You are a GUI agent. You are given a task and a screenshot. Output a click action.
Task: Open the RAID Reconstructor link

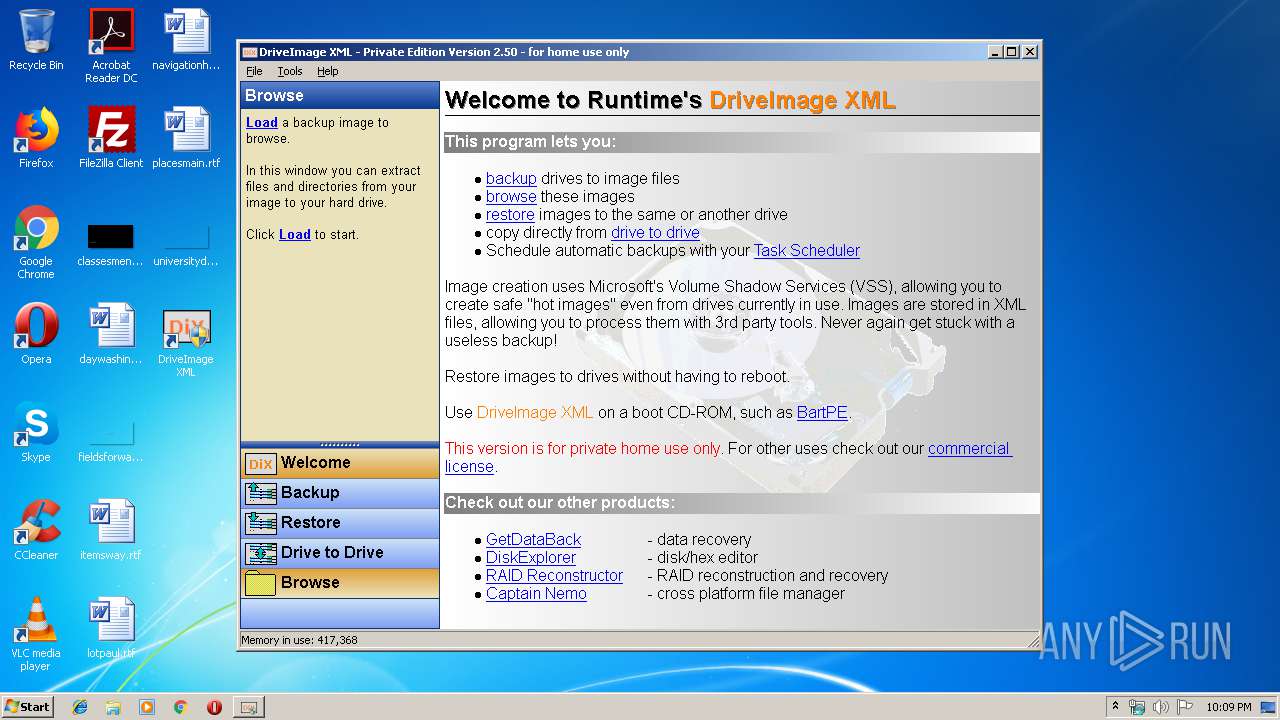click(x=554, y=576)
